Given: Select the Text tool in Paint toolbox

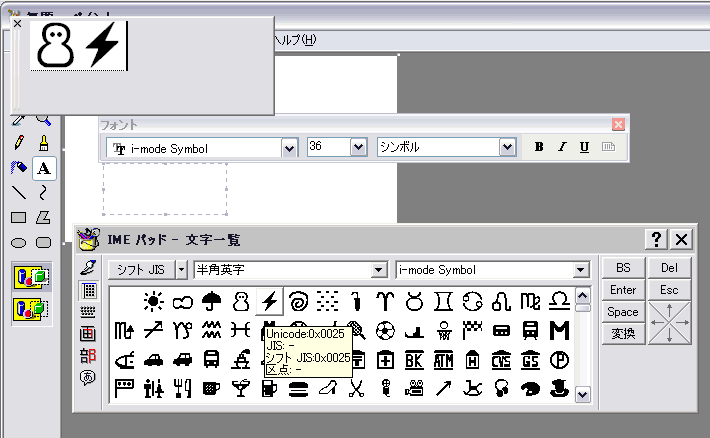Looking at the screenshot, I should pyautogui.click(x=44, y=168).
